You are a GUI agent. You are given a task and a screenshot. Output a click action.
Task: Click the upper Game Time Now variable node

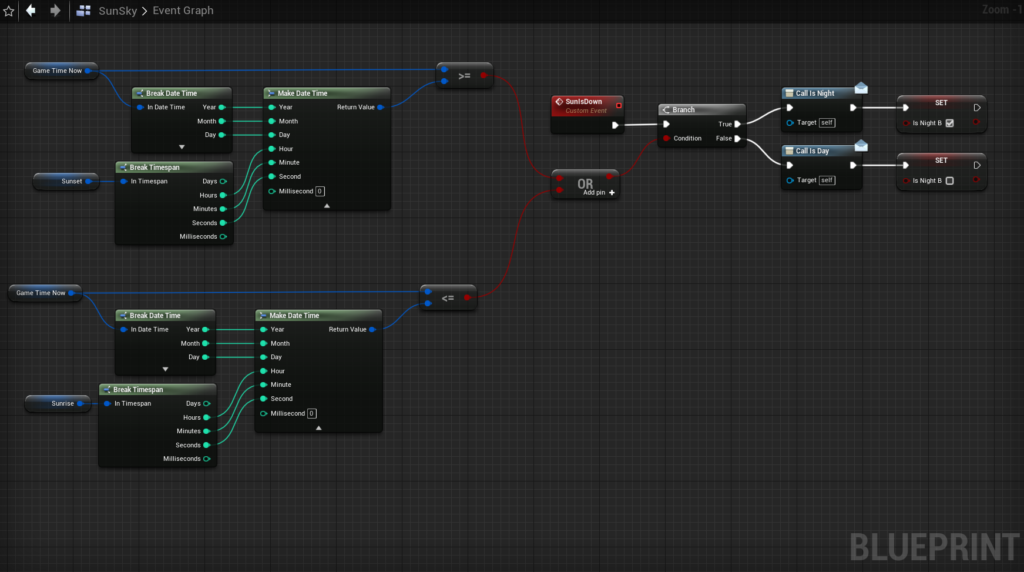61,71
